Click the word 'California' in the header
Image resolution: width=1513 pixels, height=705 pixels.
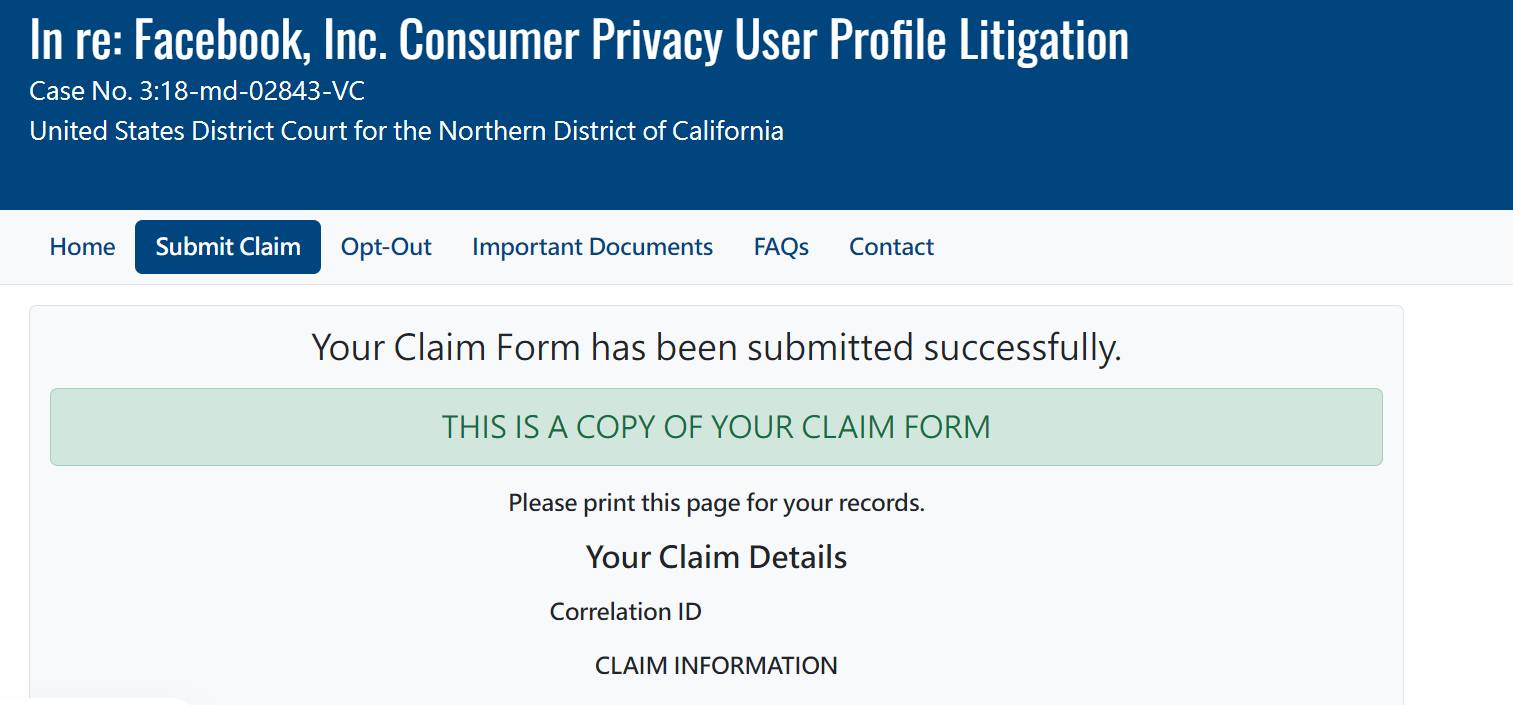click(x=725, y=131)
